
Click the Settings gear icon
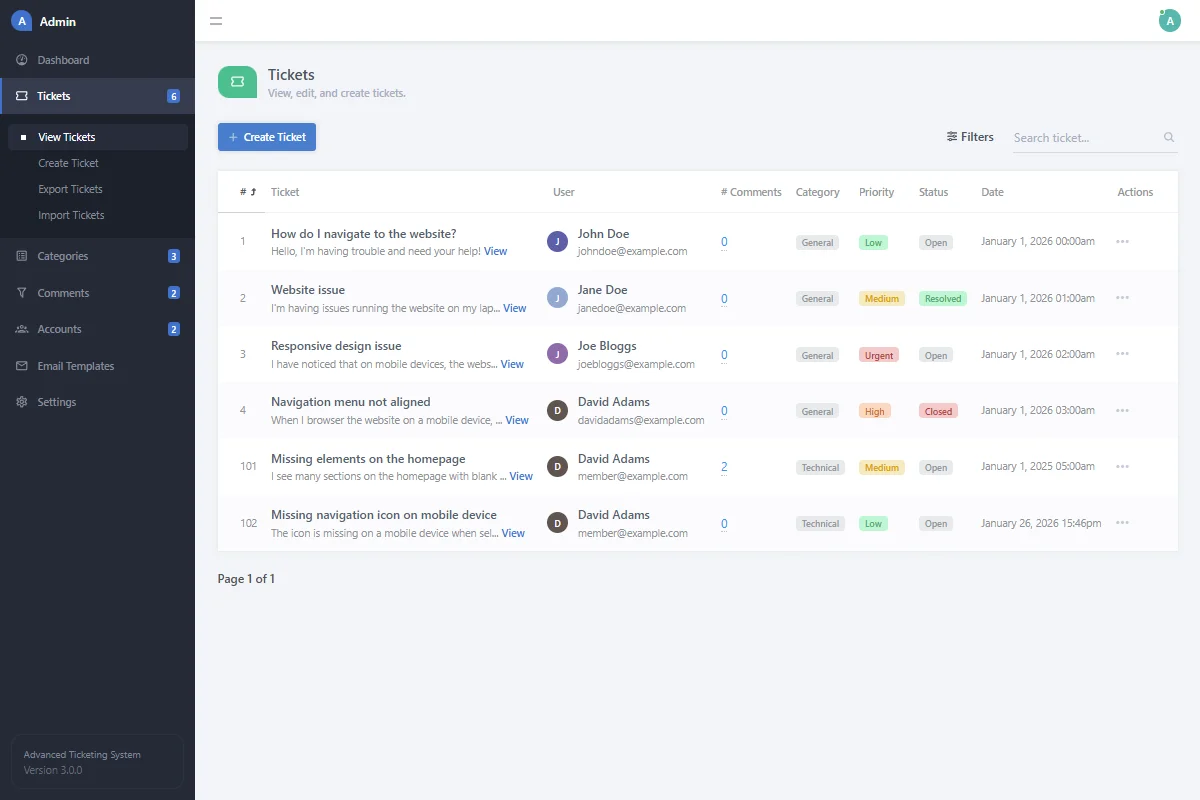pyautogui.click(x=22, y=402)
